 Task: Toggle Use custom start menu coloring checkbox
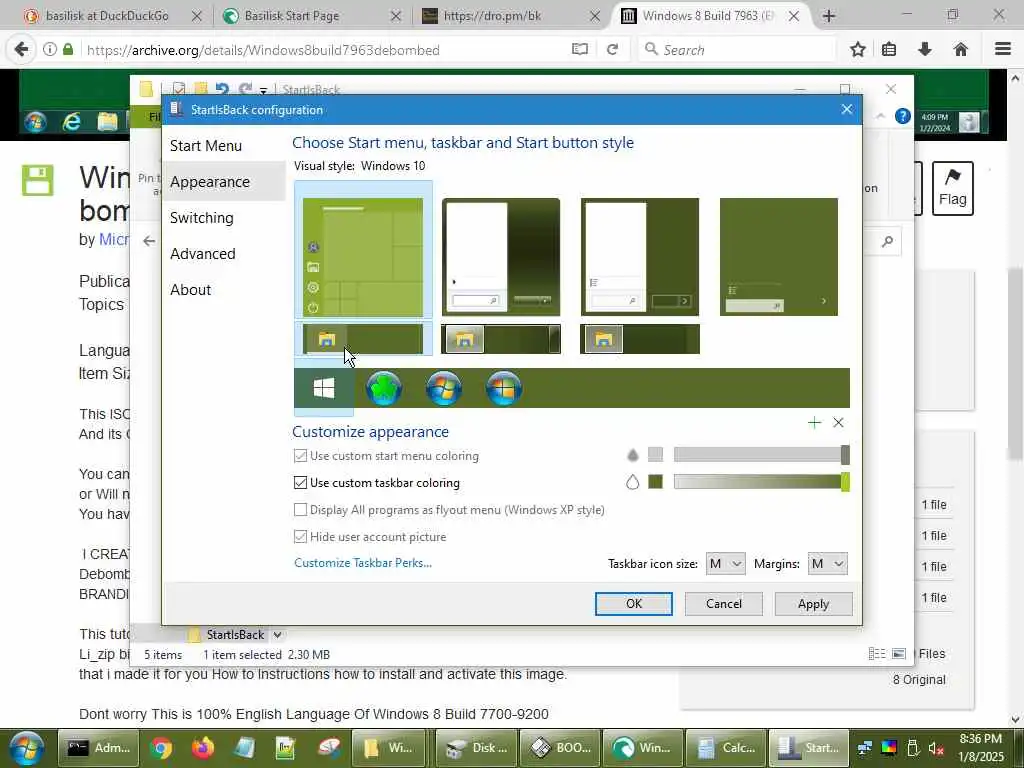tap(300, 456)
